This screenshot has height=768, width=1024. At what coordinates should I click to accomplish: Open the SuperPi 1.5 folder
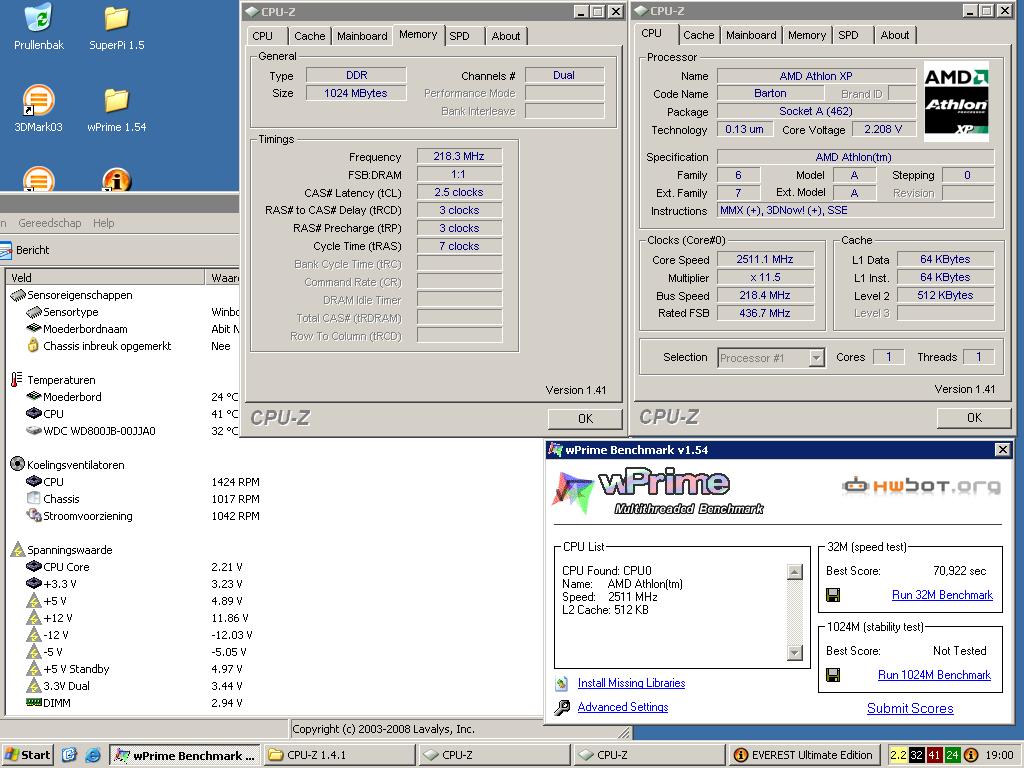(116, 18)
